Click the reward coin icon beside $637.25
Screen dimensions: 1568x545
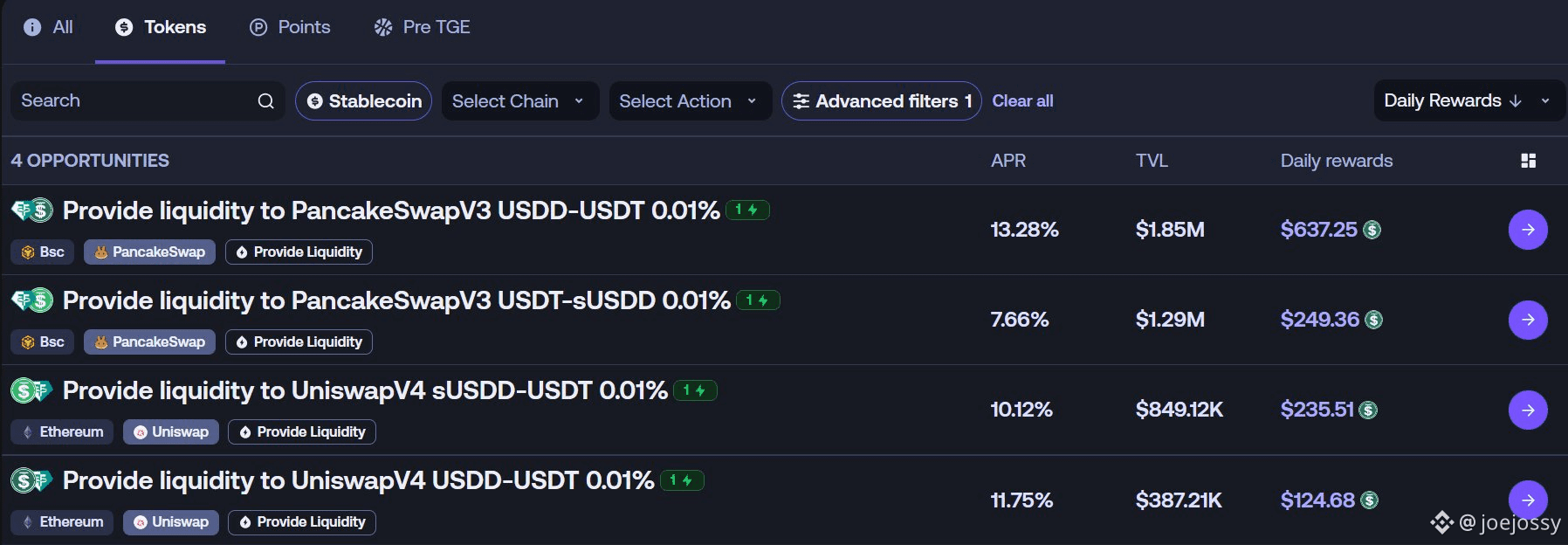click(1372, 230)
